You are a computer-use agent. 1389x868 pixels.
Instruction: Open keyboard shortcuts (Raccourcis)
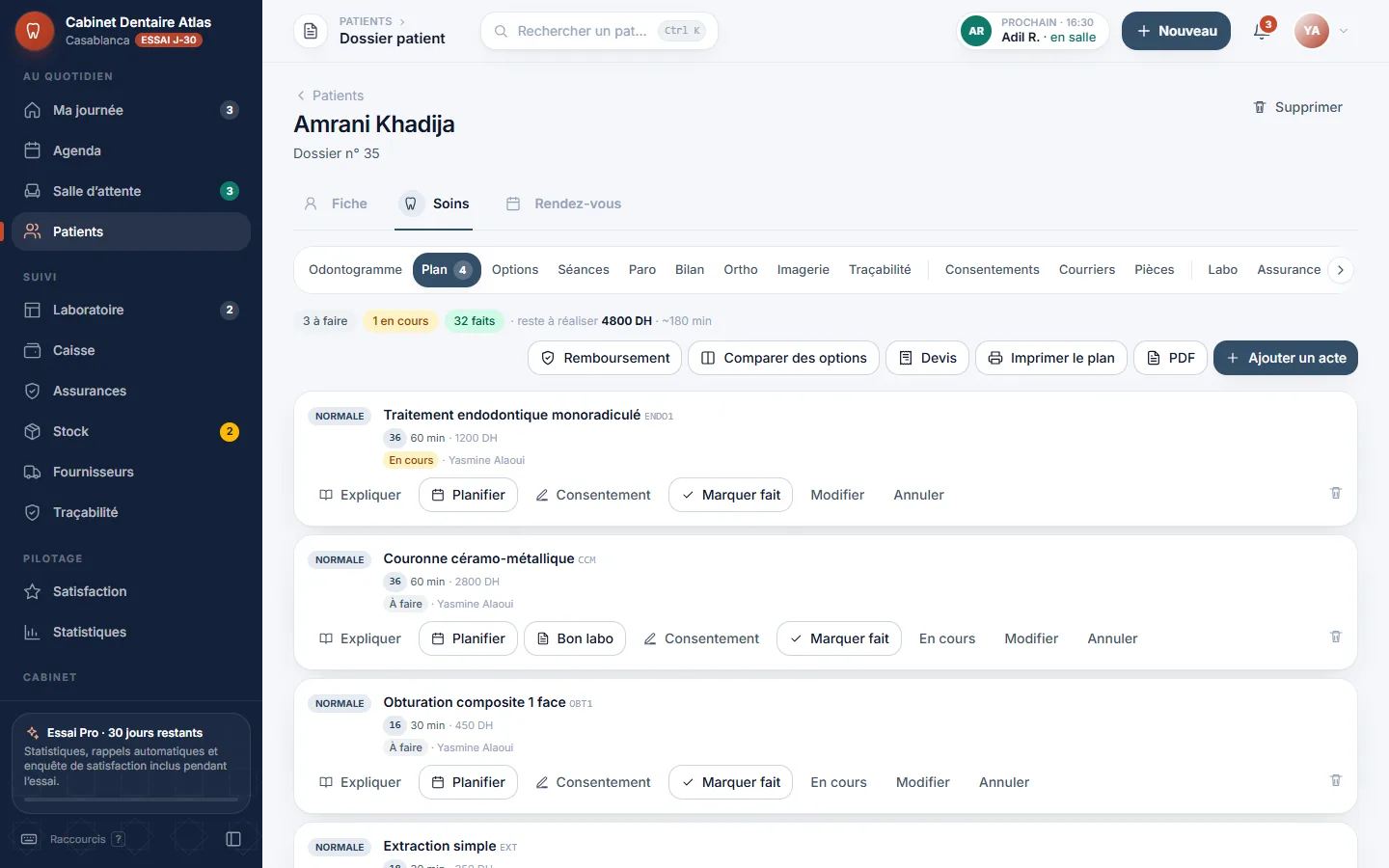[73, 839]
